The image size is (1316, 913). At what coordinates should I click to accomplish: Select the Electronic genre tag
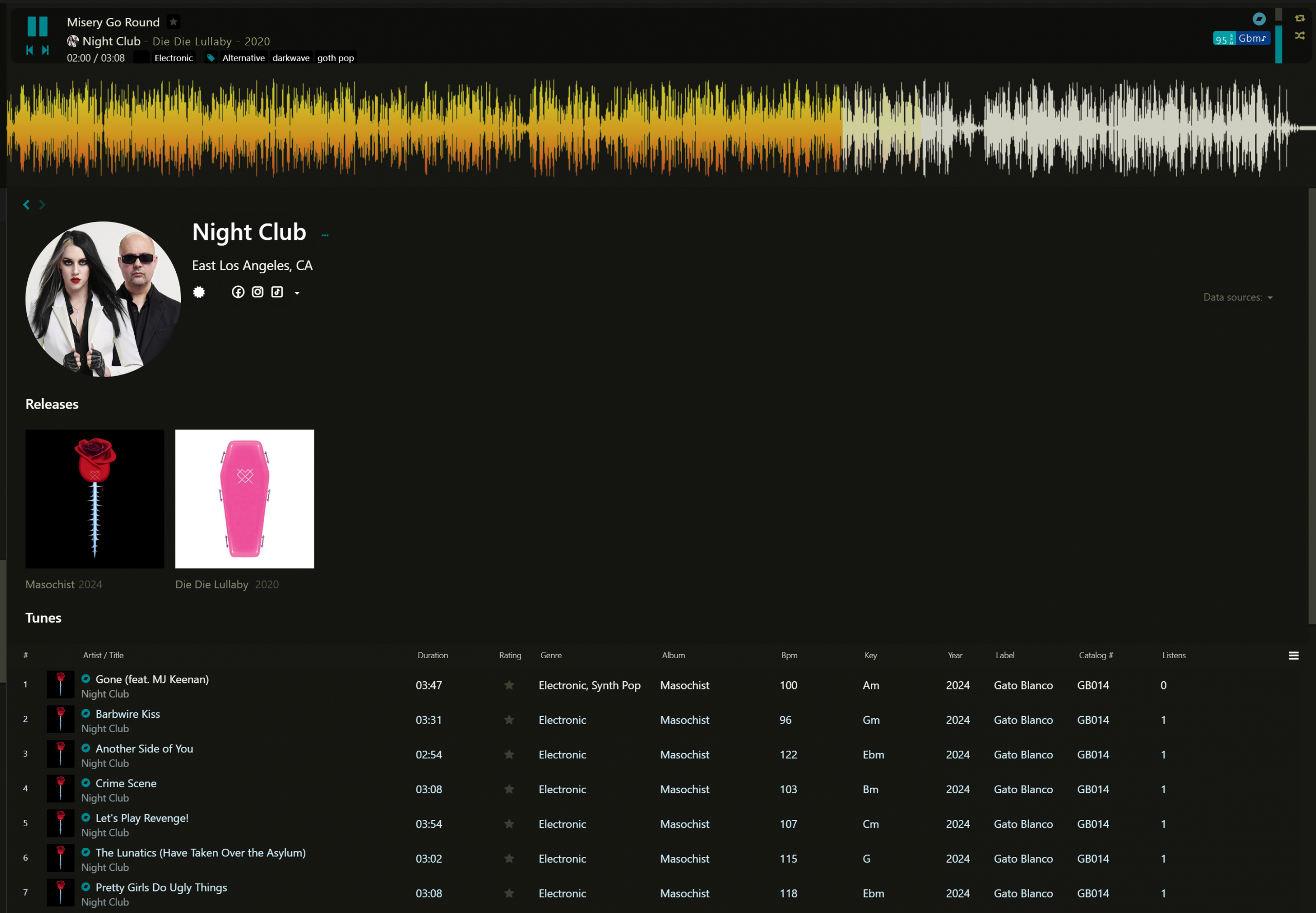173,58
